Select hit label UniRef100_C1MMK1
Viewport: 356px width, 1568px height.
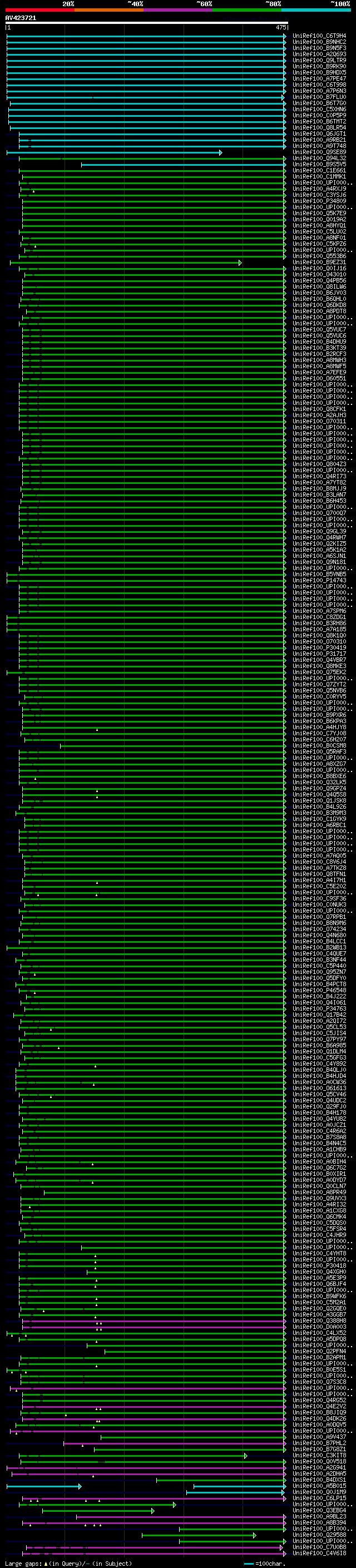point(319,176)
